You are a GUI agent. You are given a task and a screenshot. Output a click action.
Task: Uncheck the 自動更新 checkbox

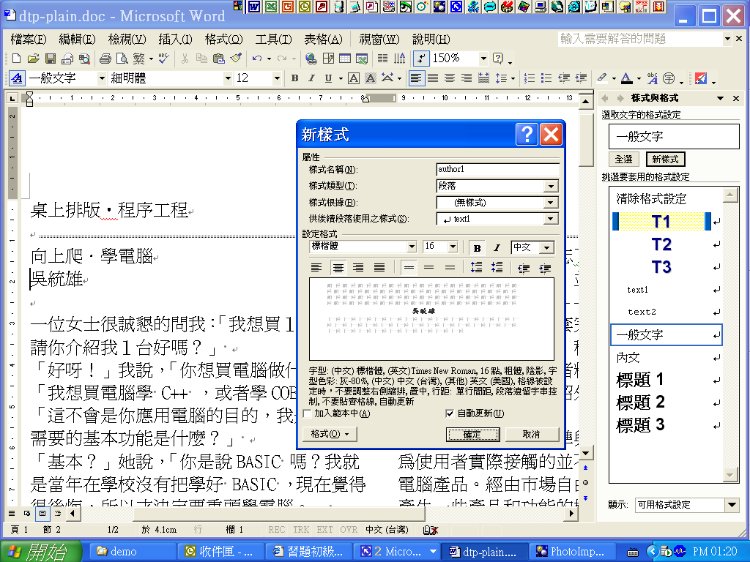[449, 413]
